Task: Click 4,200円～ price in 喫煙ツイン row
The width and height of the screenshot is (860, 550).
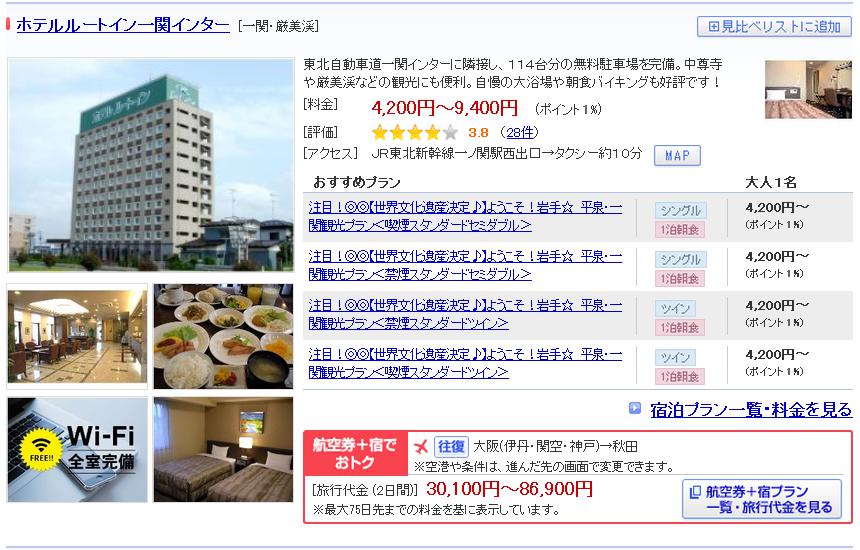Action: (777, 354)
